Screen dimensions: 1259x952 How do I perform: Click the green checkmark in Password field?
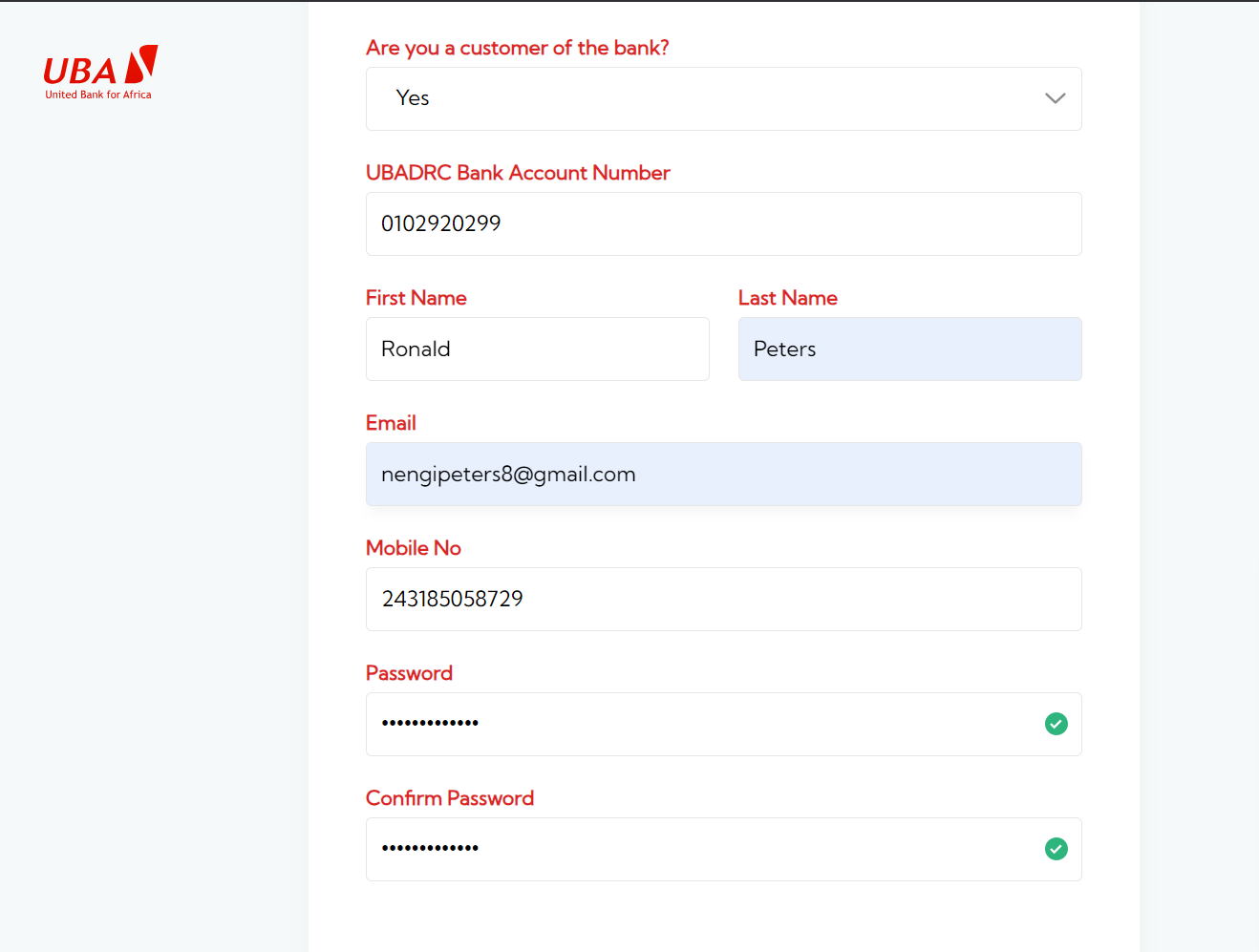(1056, 724)
